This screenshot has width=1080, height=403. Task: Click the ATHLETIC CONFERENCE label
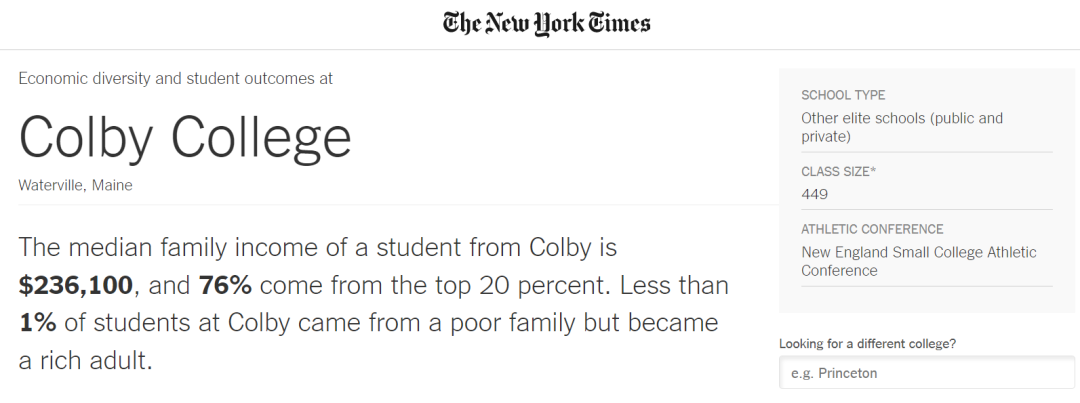point(872,229)
